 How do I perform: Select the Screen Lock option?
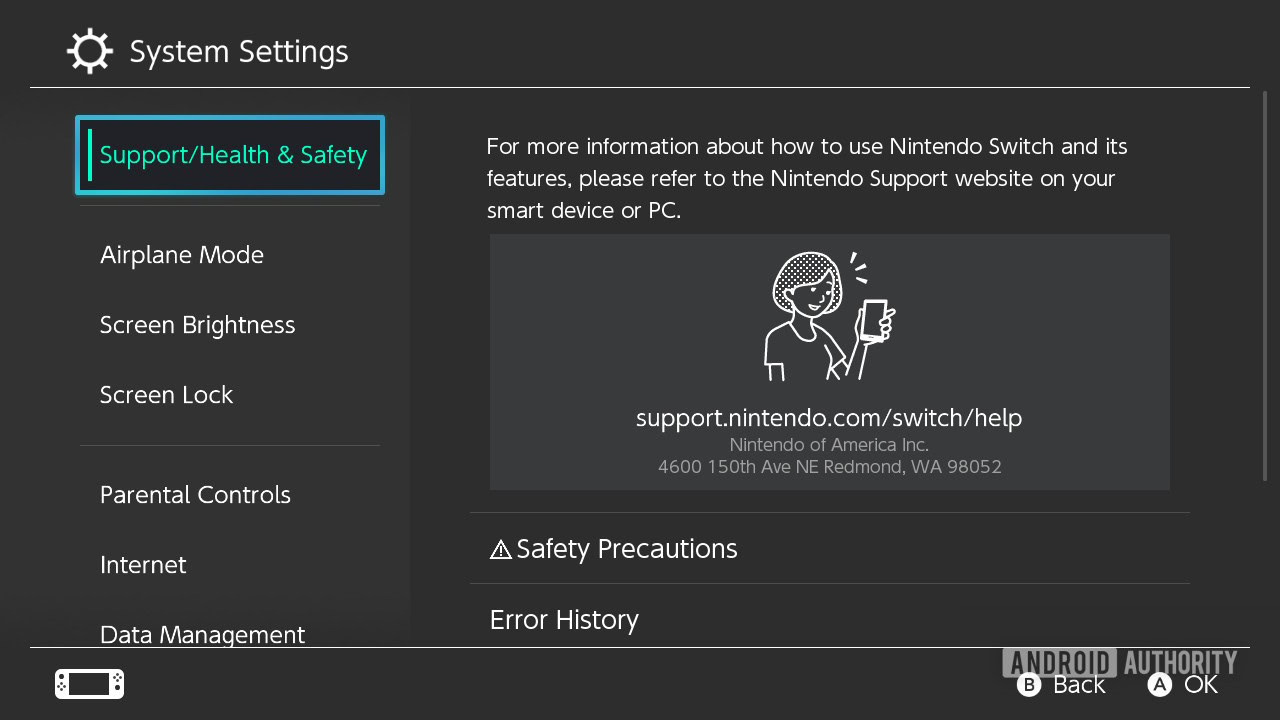[167, 395]
